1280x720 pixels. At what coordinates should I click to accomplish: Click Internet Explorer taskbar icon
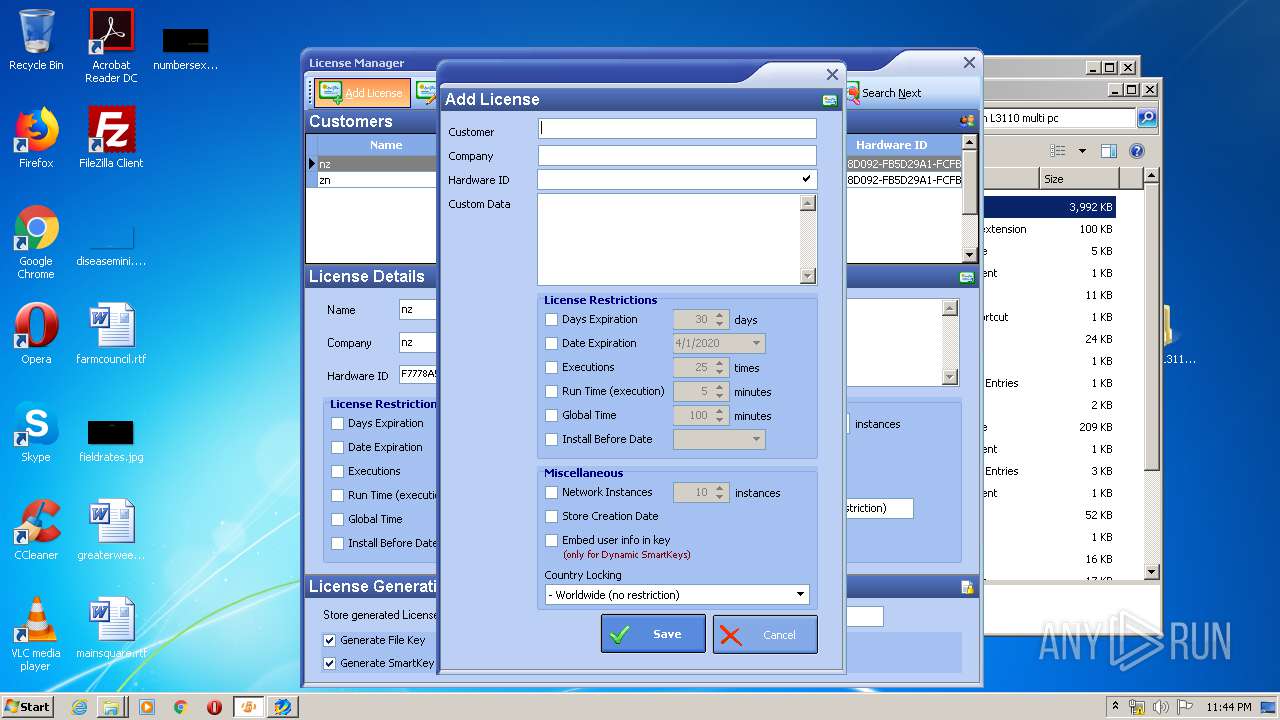point(79,707)
